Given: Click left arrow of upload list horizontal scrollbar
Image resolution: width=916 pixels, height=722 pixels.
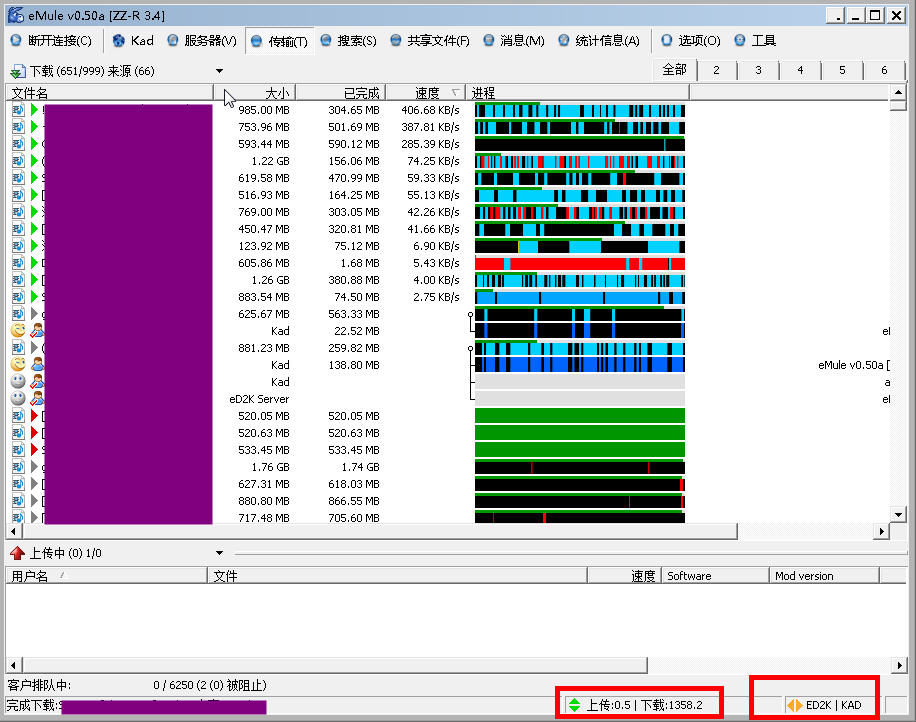Looking at the screenshot, I should click(14, 665).
